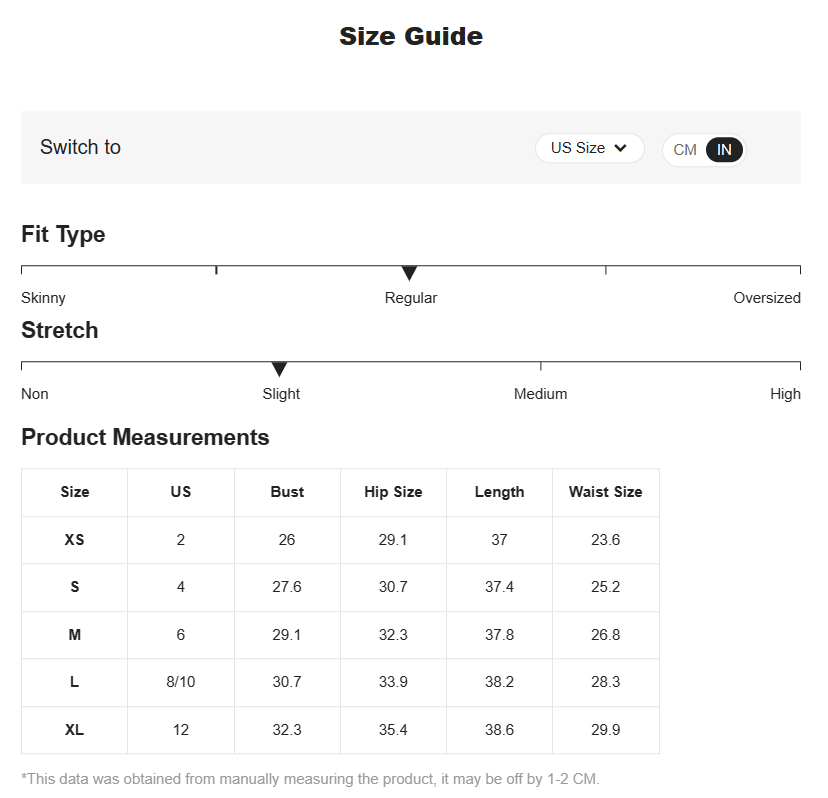Viewport: 828px width, 798px height.
Task: Click the Length column header
Action: pyautogui.click(x=499, y=492)
